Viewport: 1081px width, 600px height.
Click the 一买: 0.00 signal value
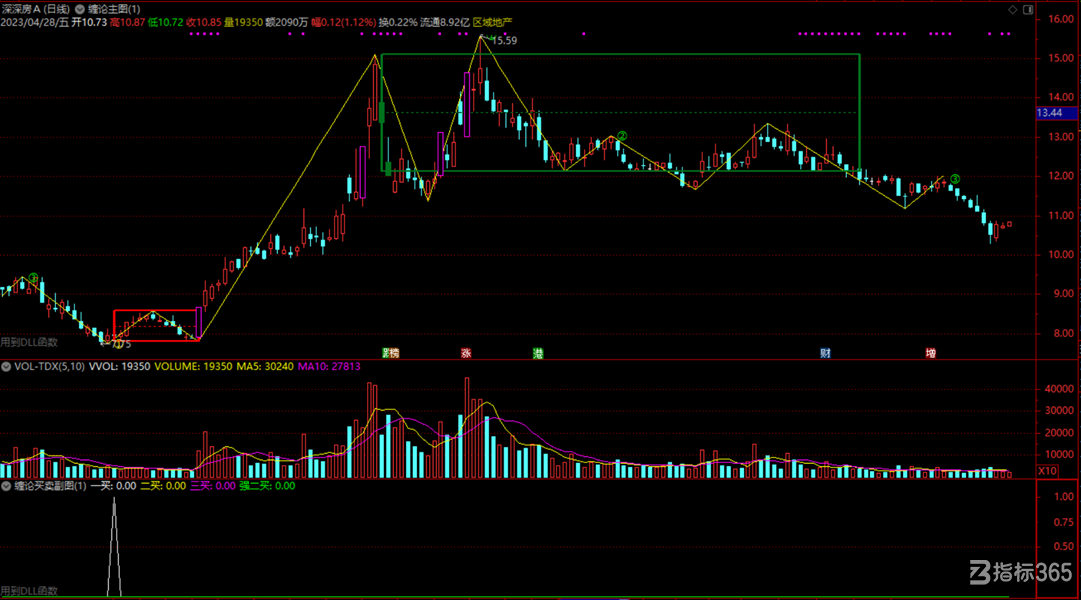(x=113, y=486)
